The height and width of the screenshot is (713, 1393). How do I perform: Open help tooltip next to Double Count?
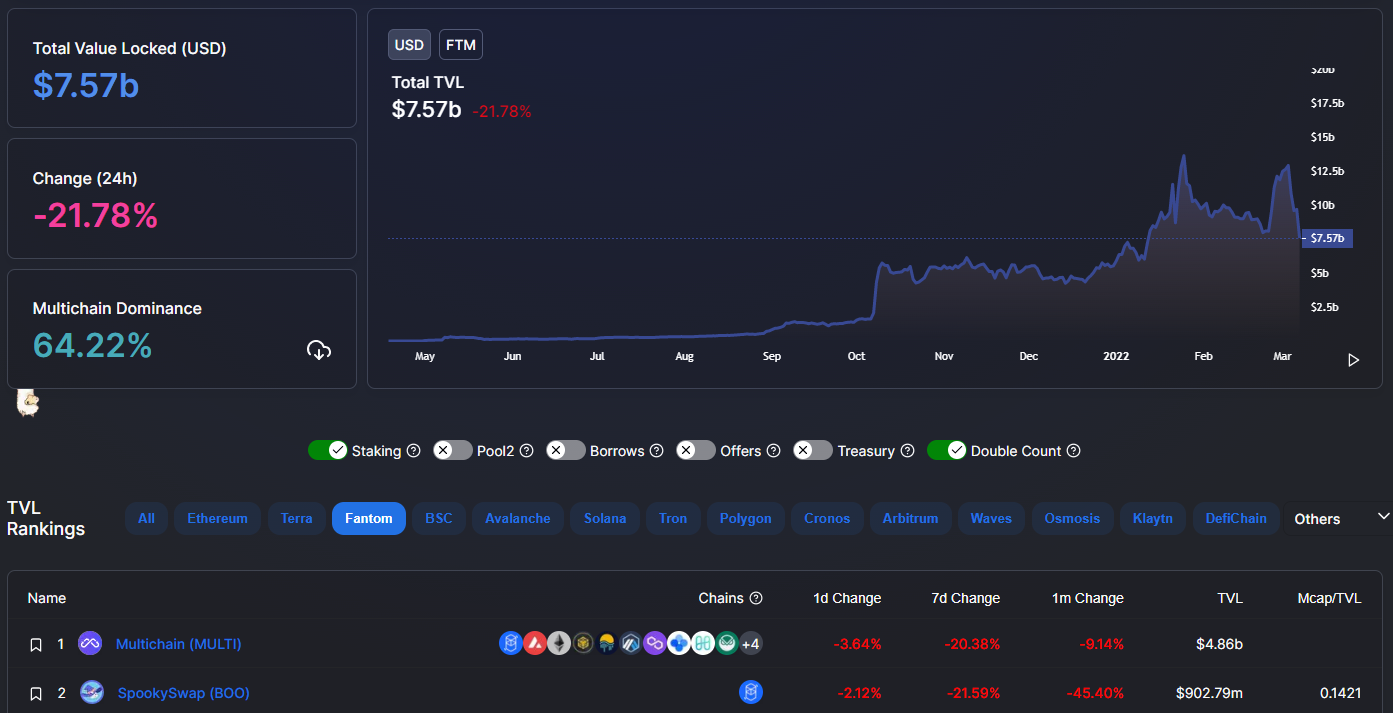pyautogui.click(x=1073, y=451)
